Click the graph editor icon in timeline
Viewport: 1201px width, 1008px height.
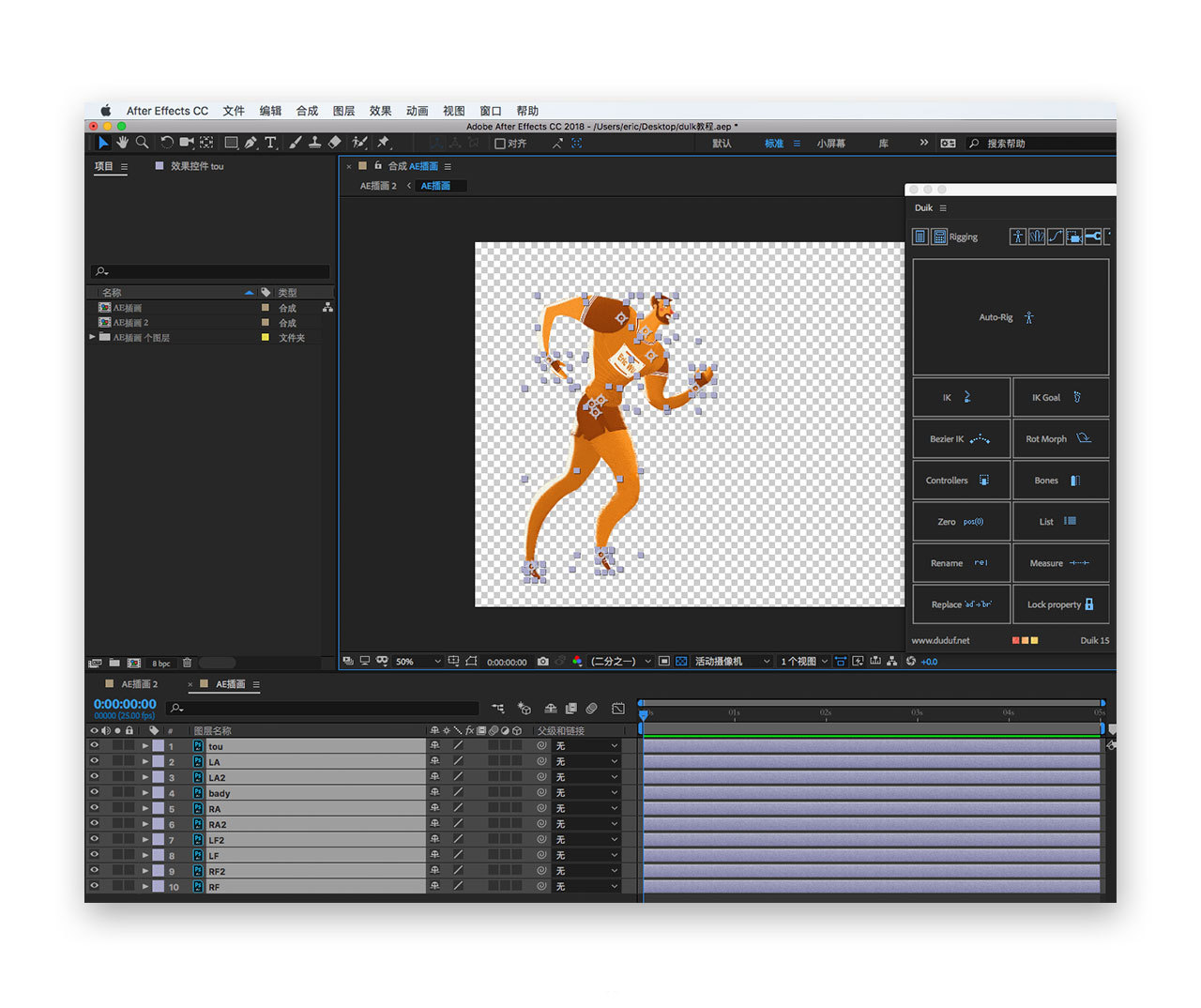(x=618, y=709)
